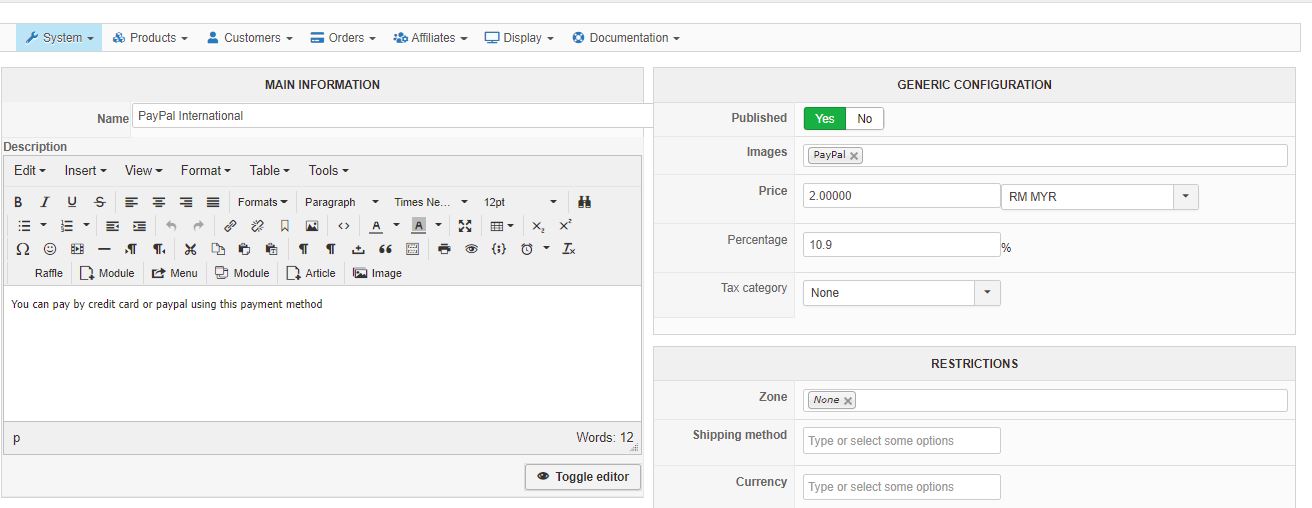This screenshot has width=1312, height=508.
Task: Click into the Percentage input field
Action: pos(900,245)
